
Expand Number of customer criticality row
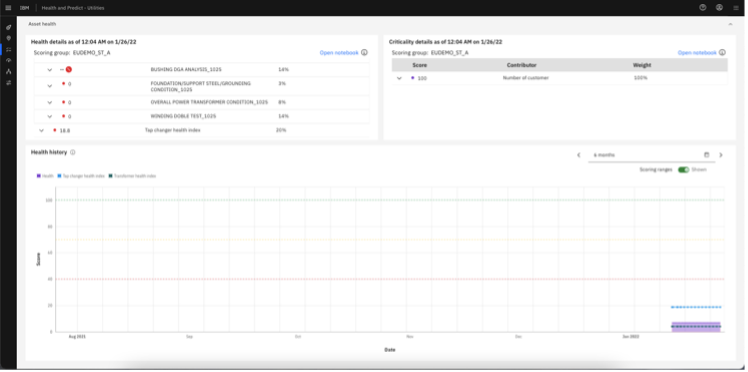coord(399,78)
